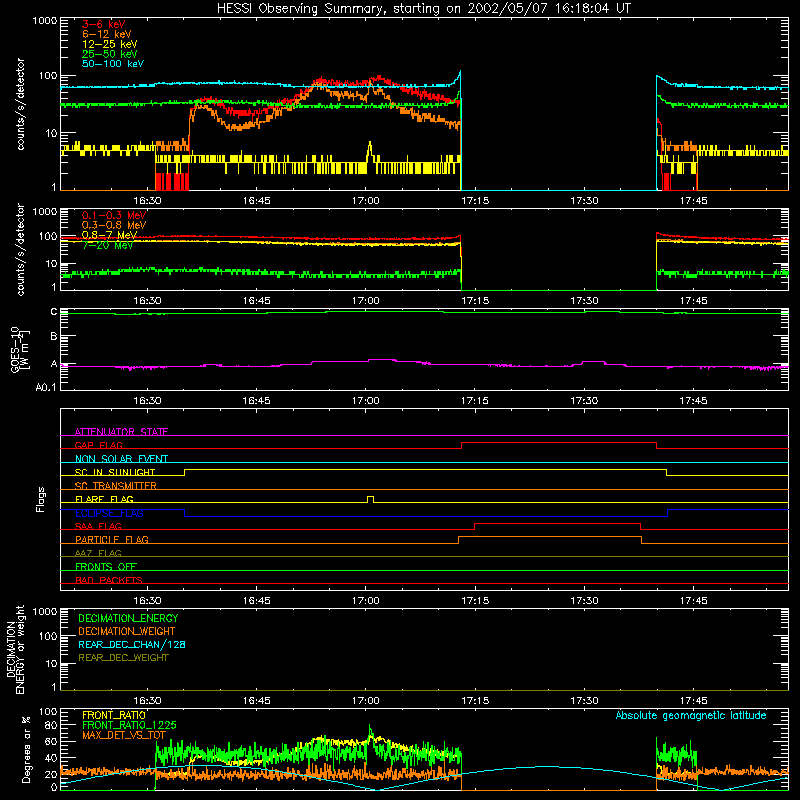800x800 pixels.
Task: Click the raised SAA_FLAG segment
Action: [558, 523]
